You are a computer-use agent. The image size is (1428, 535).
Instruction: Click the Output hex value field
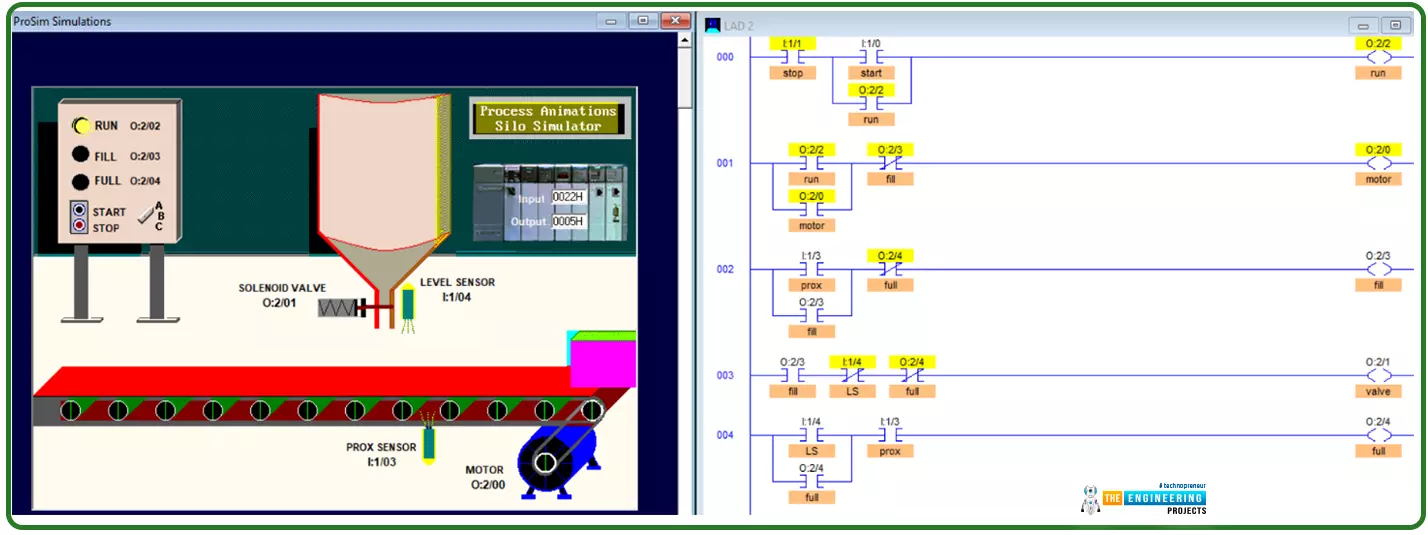[x=568, y=221]
